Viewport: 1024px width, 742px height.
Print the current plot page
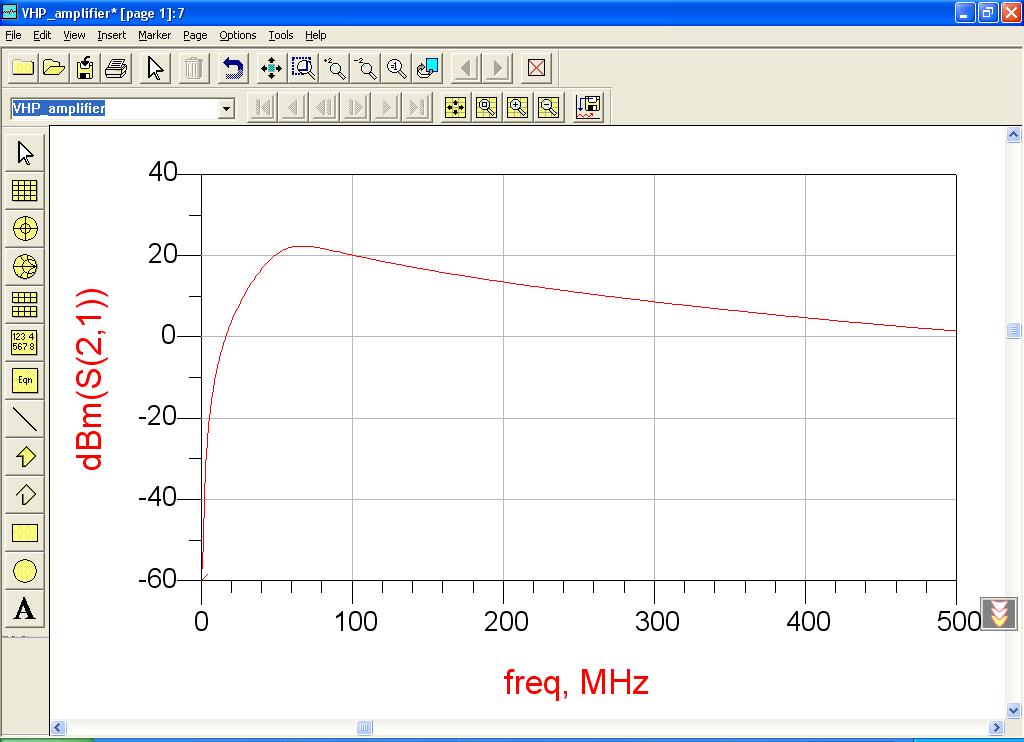(116, 68)
